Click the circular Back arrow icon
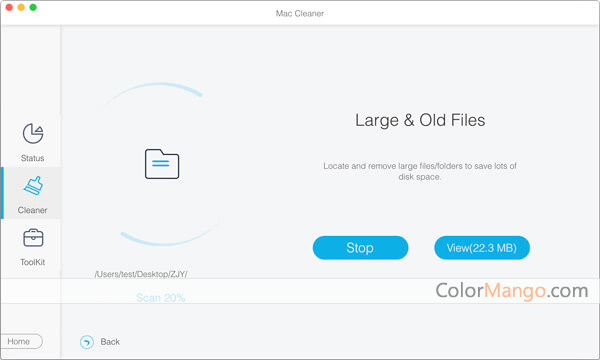This screenshot has height=360, width=600. pos(87,342)
